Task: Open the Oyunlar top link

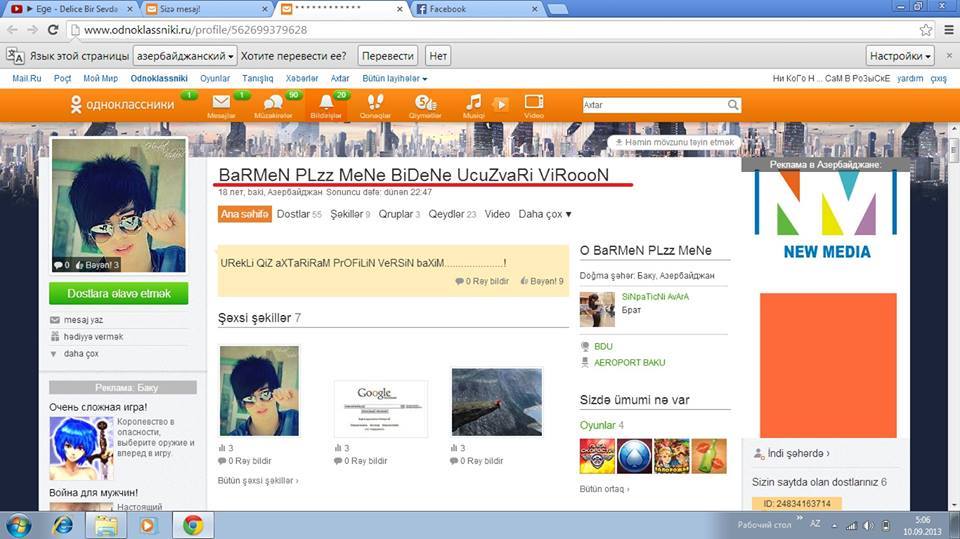Action: pyautogui.click(x=215, y=78)
